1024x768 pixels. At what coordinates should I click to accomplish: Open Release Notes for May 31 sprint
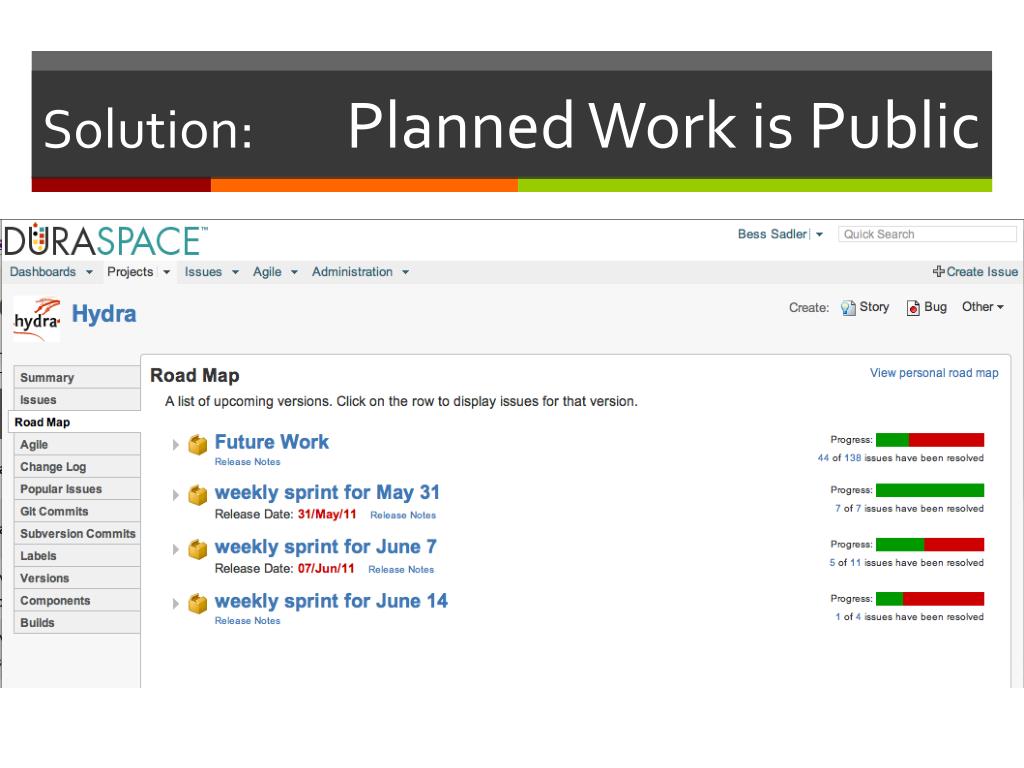[403, 515]
